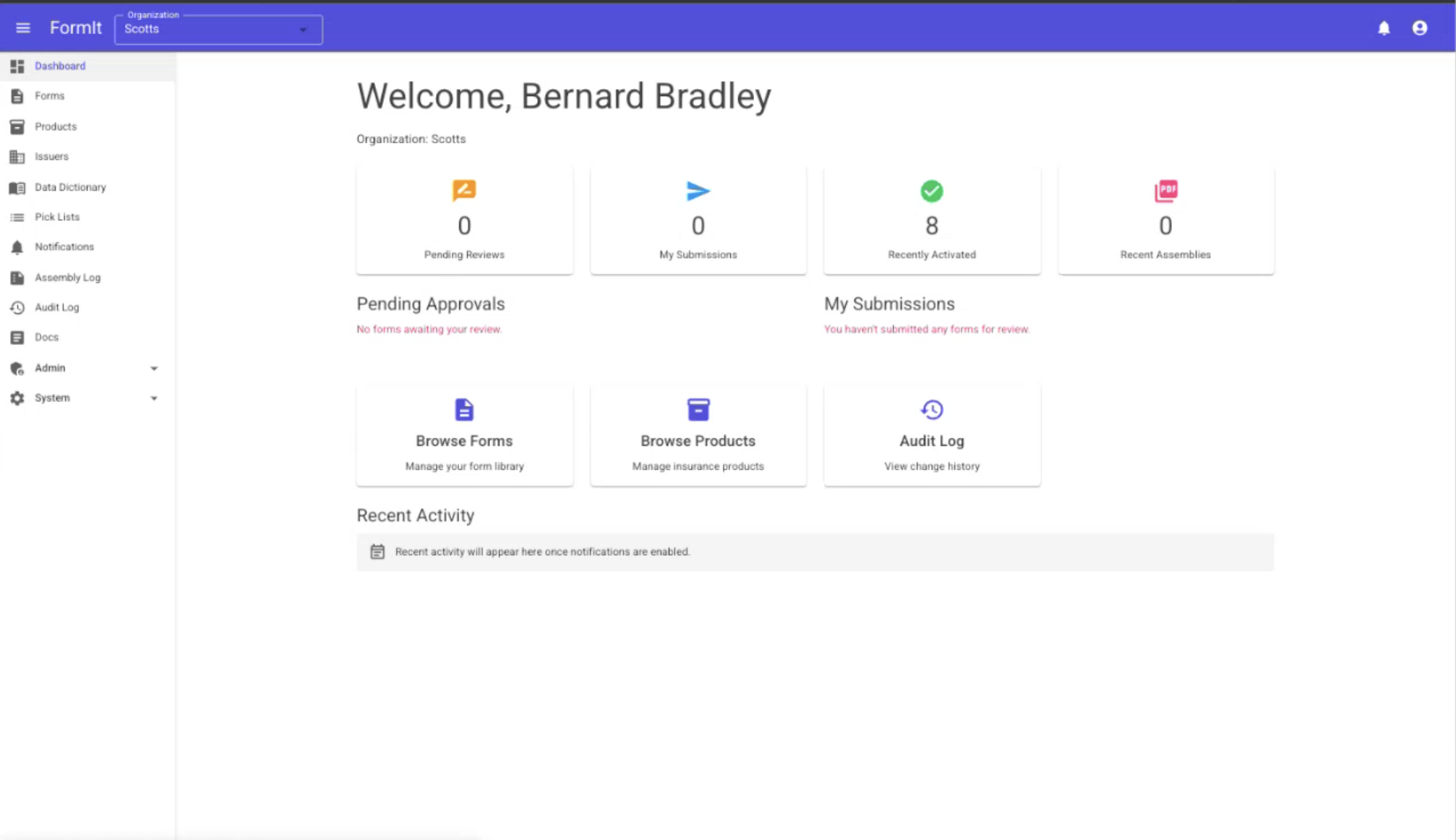Open Issuers from the sidebar
Viewport: 1456px width, 840px height.
click(51, 156)
